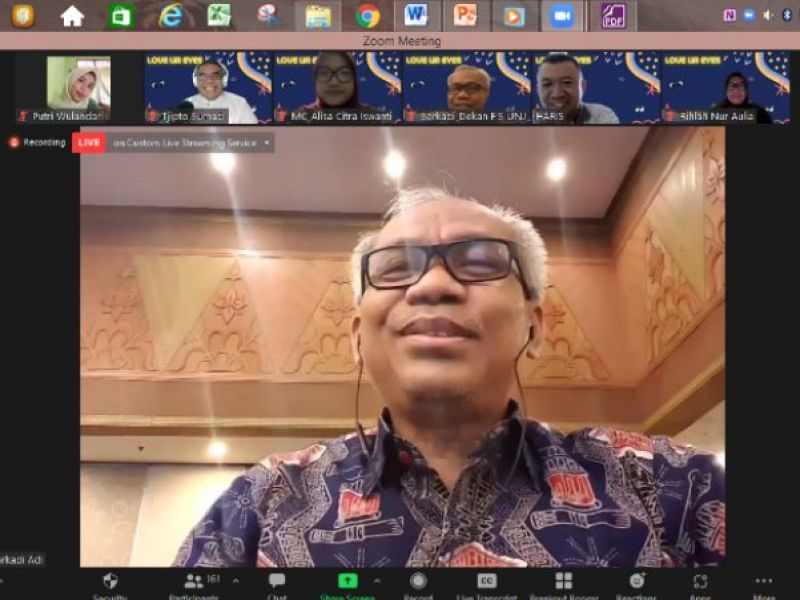The width and height of the screenshot is (800, 600).
Task: Open Breakout Rooms
Action: pyautogui.click(x=564, y=582)
